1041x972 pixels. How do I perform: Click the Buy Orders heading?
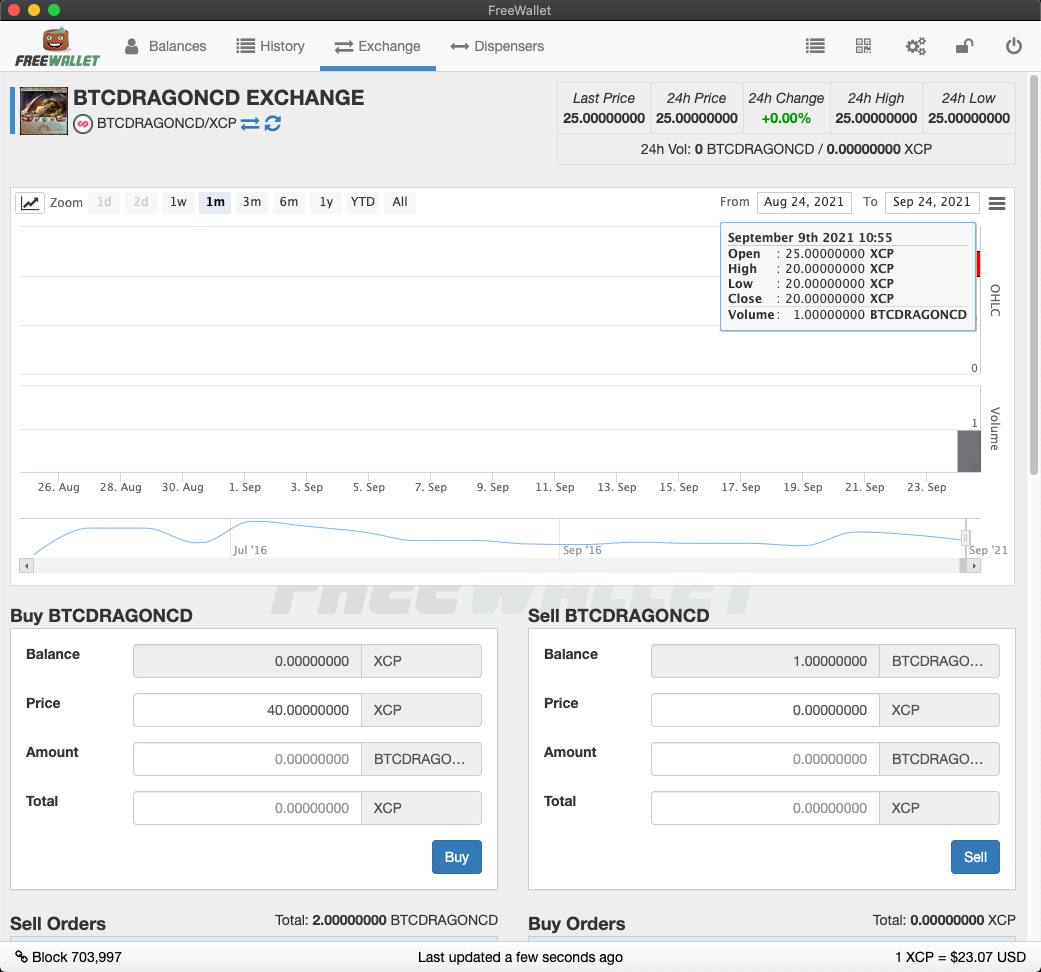pos(576,924)
